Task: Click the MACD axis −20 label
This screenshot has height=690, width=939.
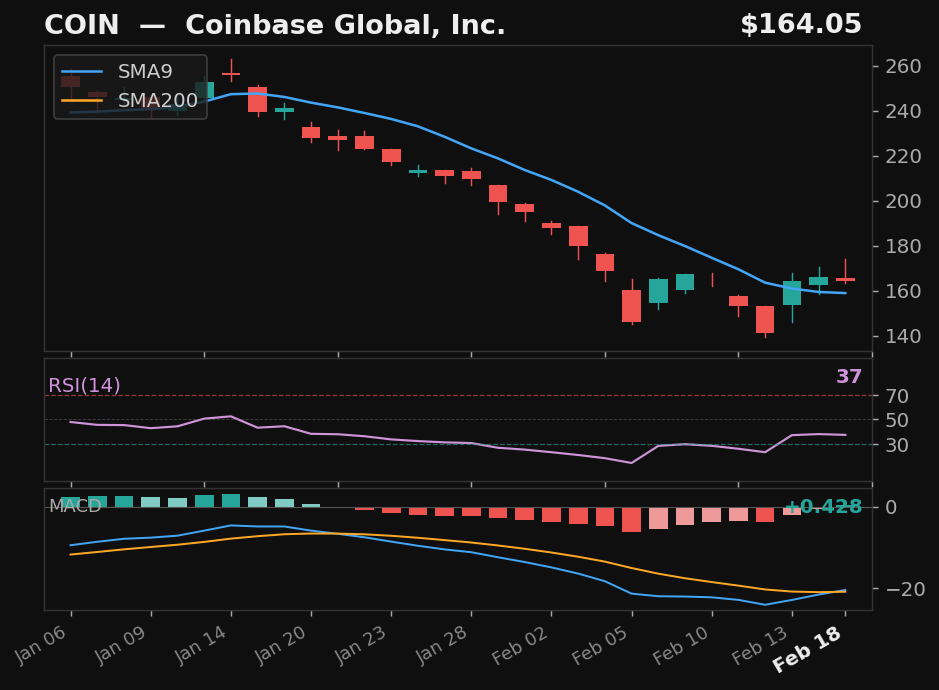Action: [905, 589]
